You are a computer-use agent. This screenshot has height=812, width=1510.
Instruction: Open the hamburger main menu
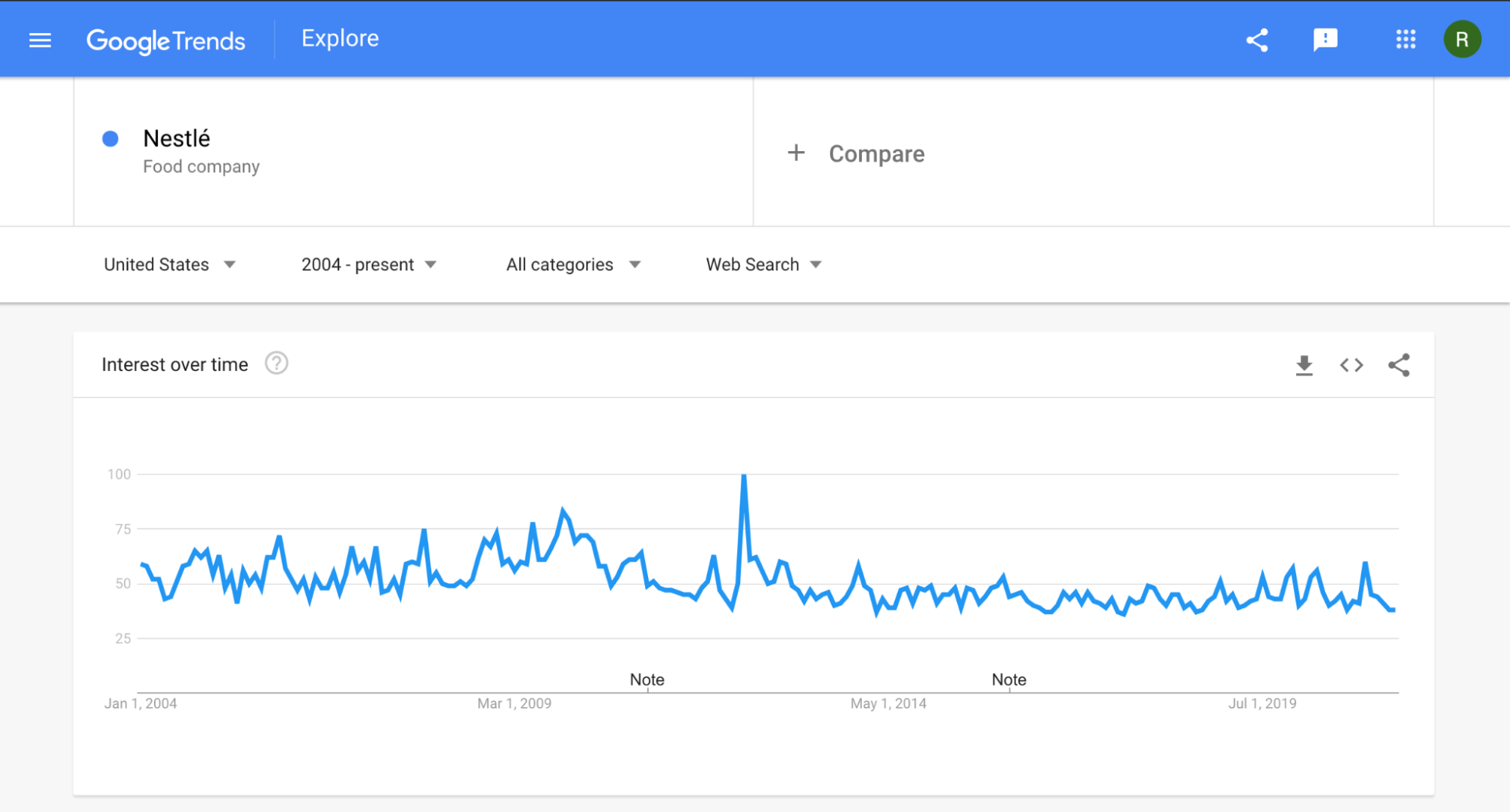point(40,40)
